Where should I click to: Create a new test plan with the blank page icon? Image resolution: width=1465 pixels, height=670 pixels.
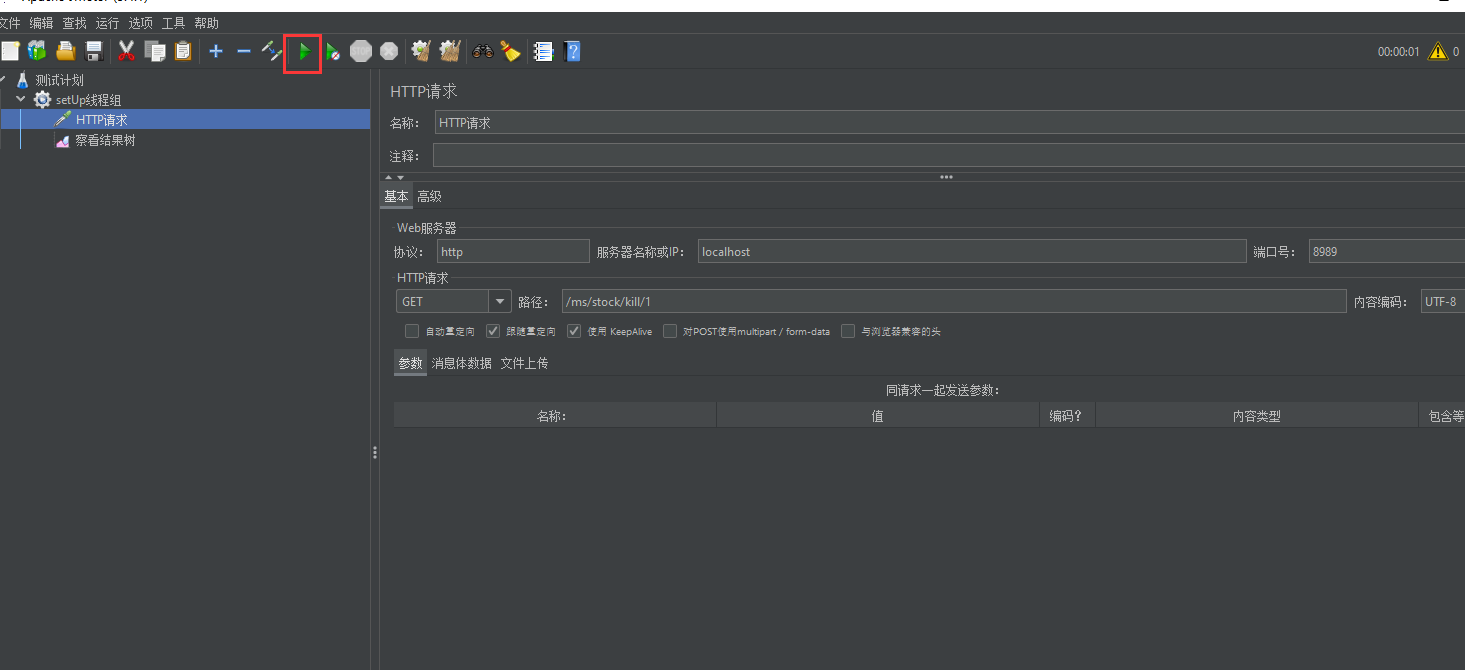click(10, 51)
